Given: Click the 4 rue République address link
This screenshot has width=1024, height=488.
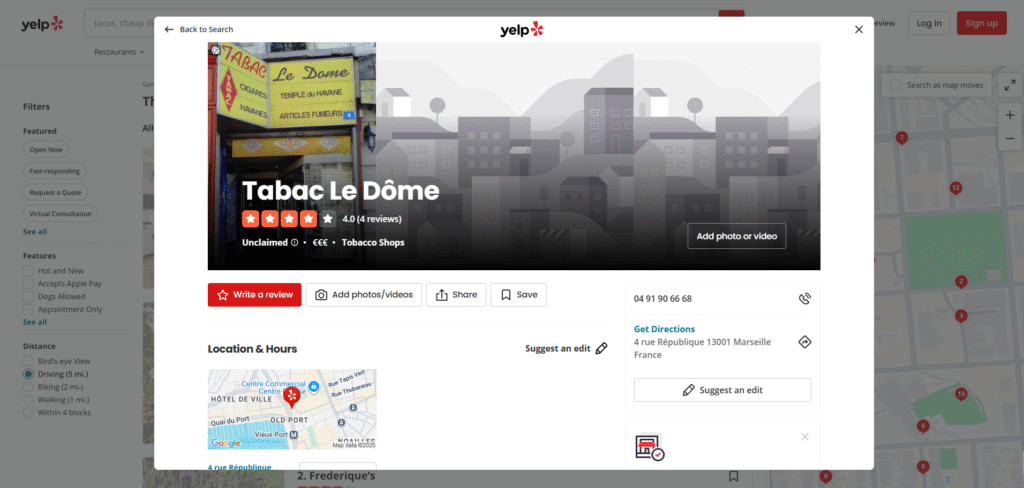Looking at the screenshot, I should tap(239, 466).
